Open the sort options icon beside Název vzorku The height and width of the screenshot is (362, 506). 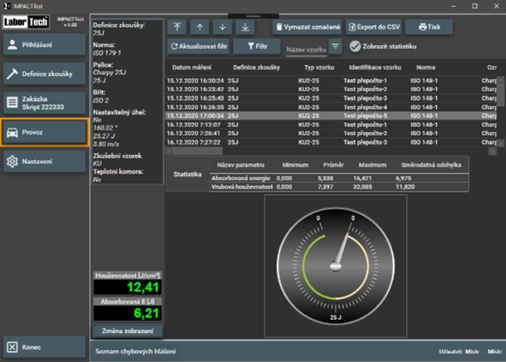coord(335,46)
